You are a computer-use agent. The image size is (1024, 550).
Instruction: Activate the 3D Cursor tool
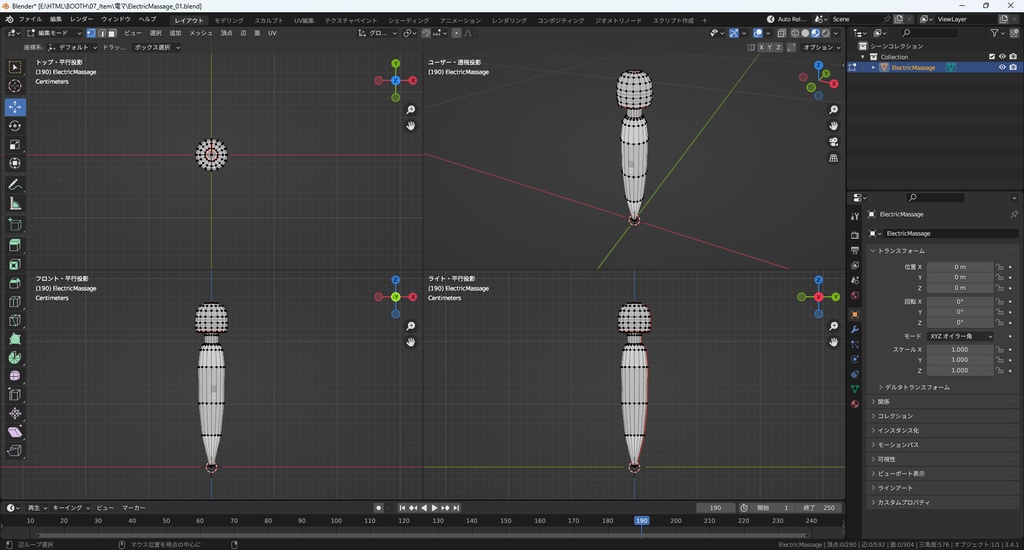15,86
